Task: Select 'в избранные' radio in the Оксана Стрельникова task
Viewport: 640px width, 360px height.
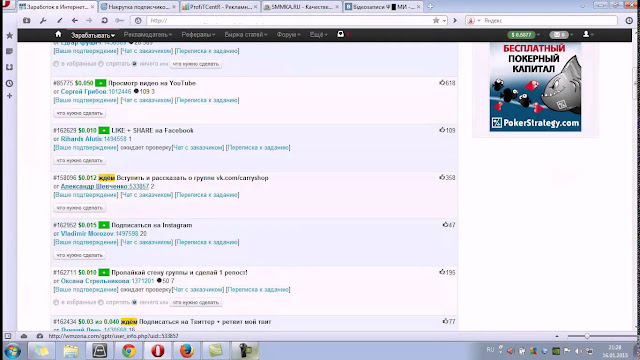Action: click(56, 302)
